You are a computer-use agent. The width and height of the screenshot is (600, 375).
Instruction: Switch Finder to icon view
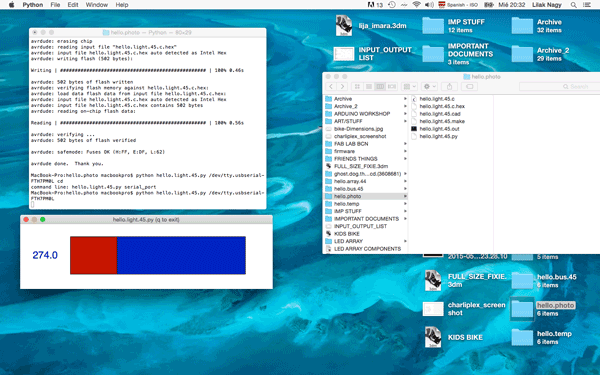pyautogui.click(x=357, y=87)
